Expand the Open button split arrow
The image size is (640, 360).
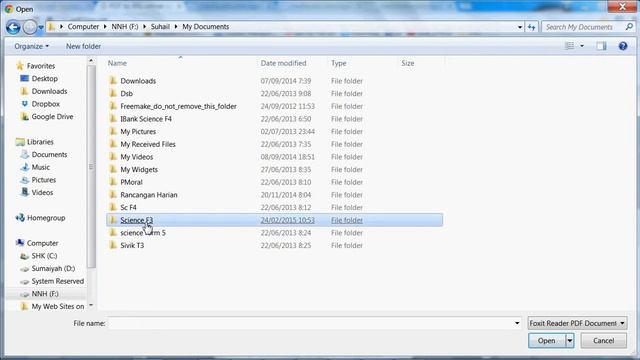click(x=570, y=340)
